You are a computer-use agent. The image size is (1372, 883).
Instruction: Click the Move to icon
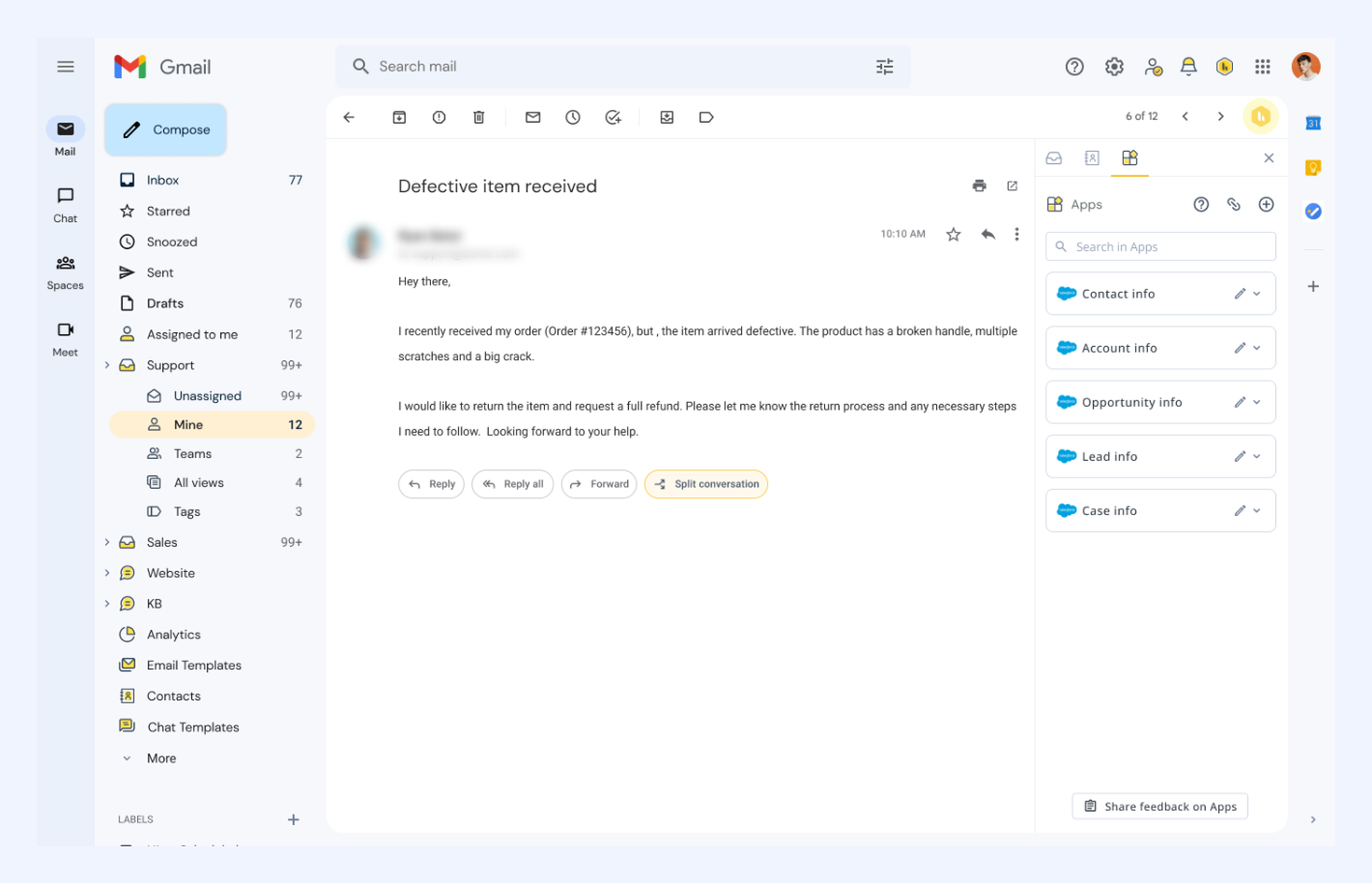(667, 117)
